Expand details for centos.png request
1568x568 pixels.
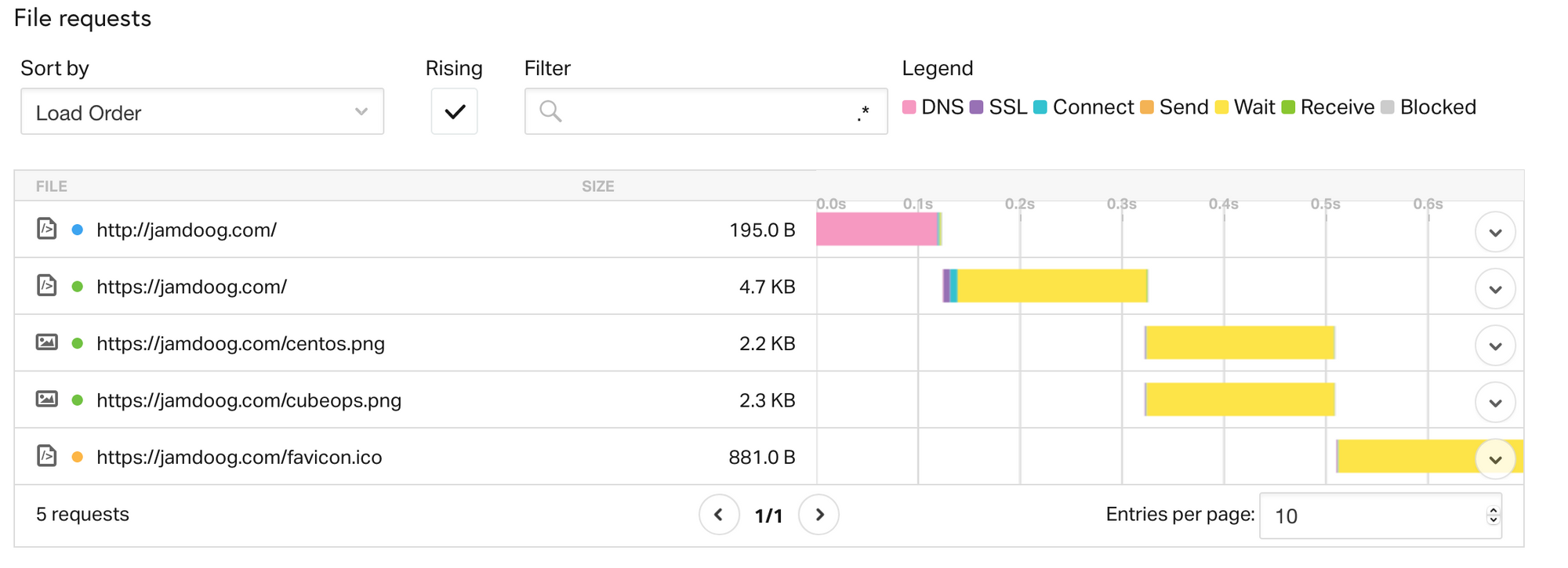[1495, 346]
